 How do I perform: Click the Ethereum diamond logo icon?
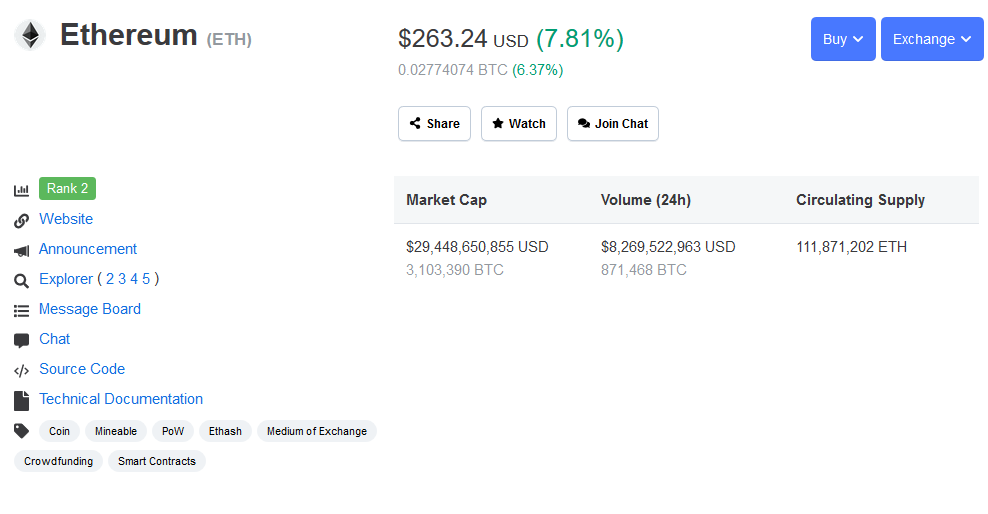pyautogui.click(x=30, y=35)
